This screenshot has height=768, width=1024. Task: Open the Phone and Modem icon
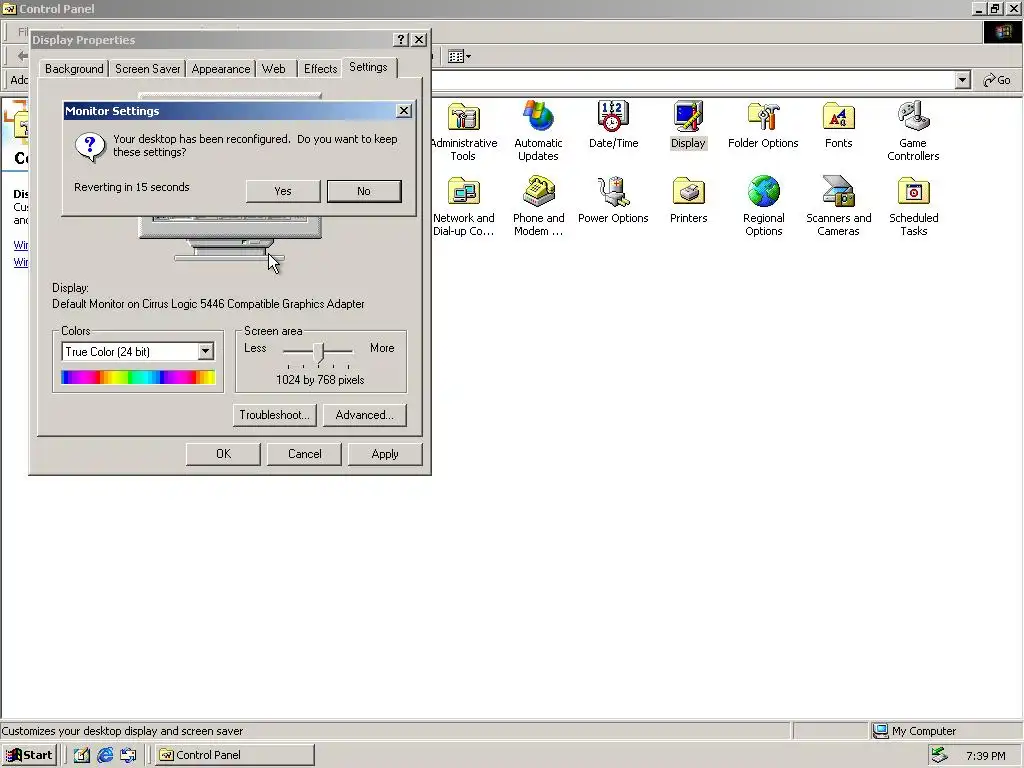[538, 206]
